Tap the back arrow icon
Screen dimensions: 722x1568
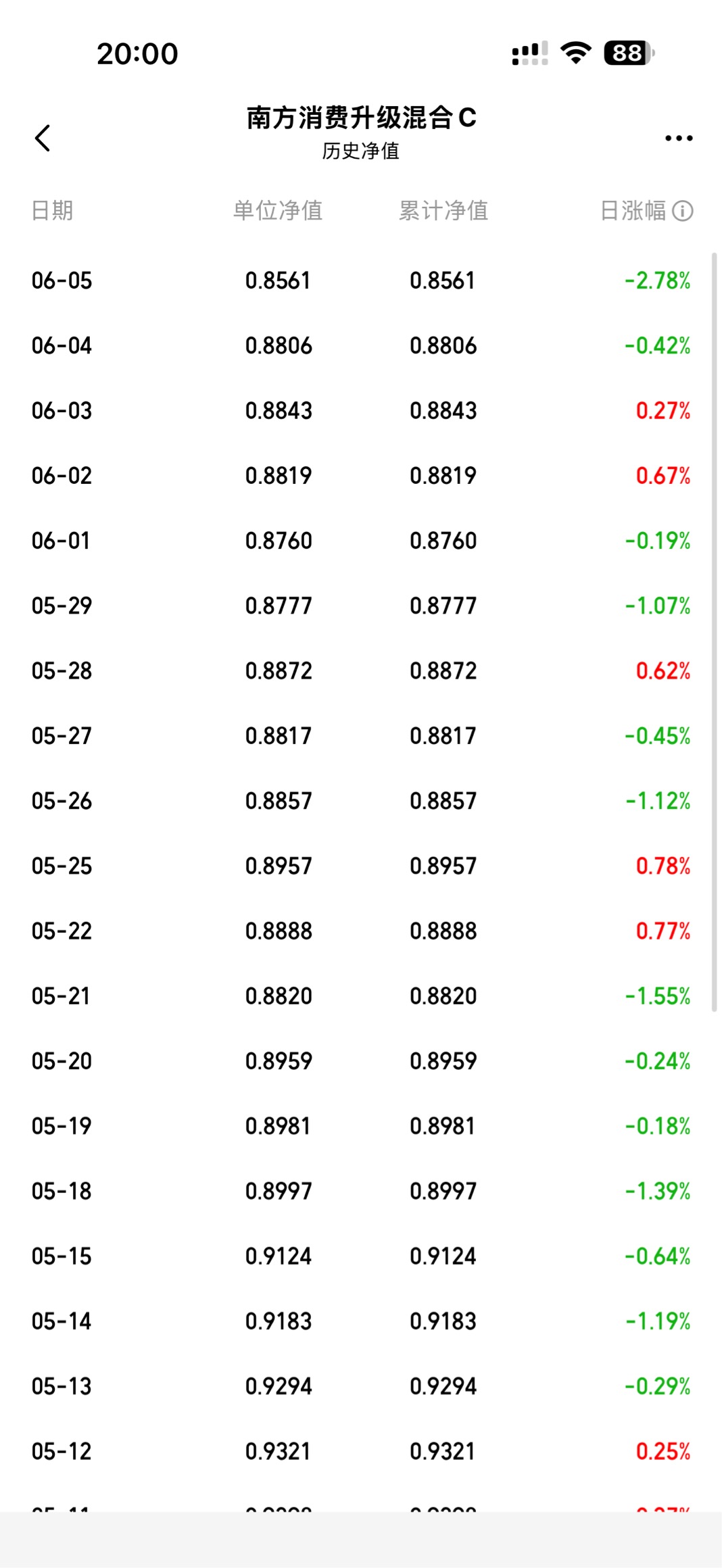43,138
